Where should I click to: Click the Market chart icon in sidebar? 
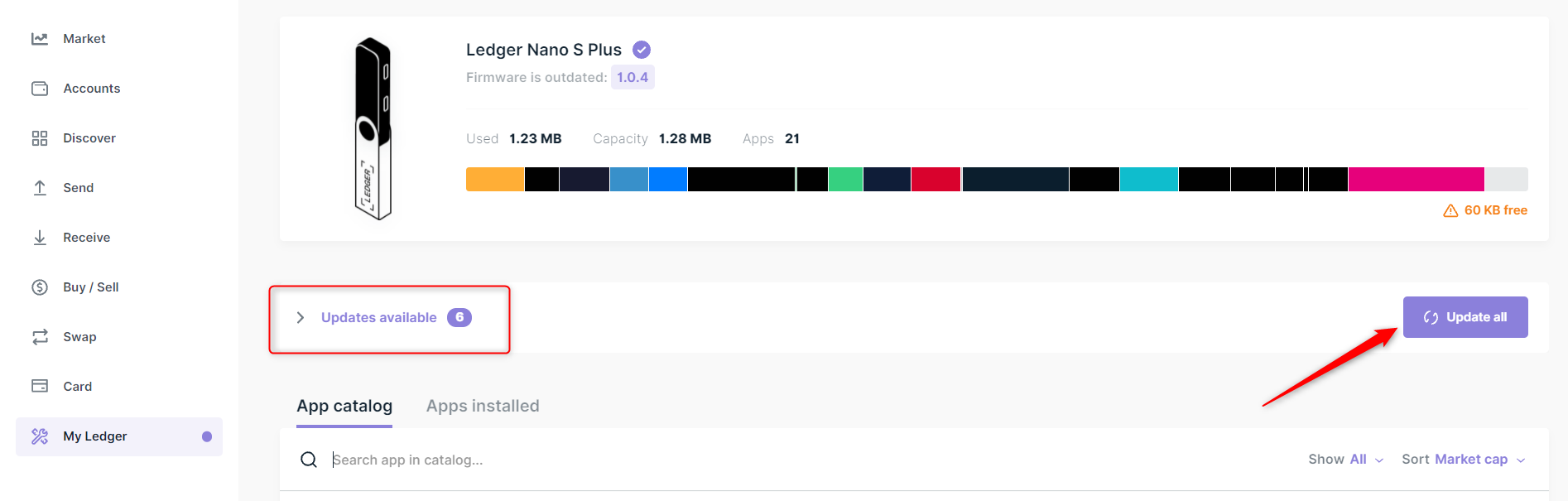click(40, 39)
